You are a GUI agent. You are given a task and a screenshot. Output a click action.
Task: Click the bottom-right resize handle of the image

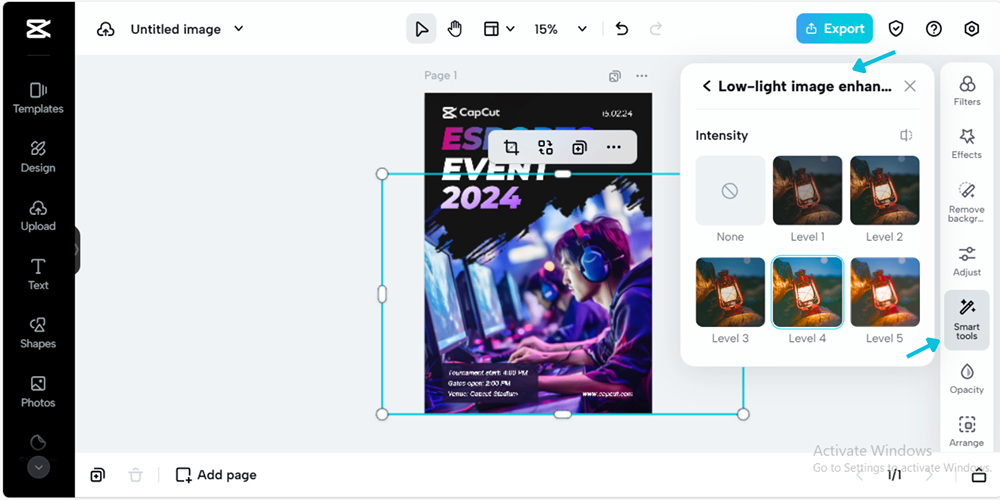[743, 415]
